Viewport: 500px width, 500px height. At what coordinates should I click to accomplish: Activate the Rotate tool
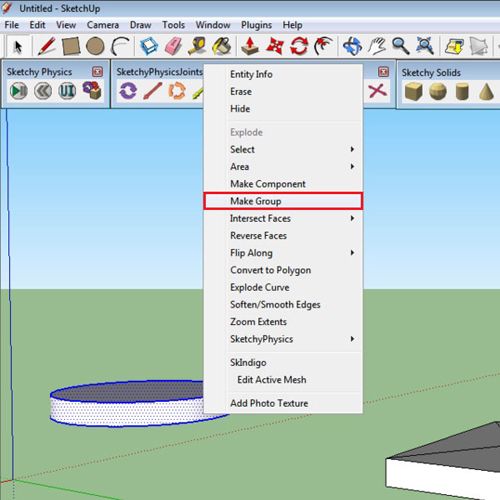coord(299,46)
